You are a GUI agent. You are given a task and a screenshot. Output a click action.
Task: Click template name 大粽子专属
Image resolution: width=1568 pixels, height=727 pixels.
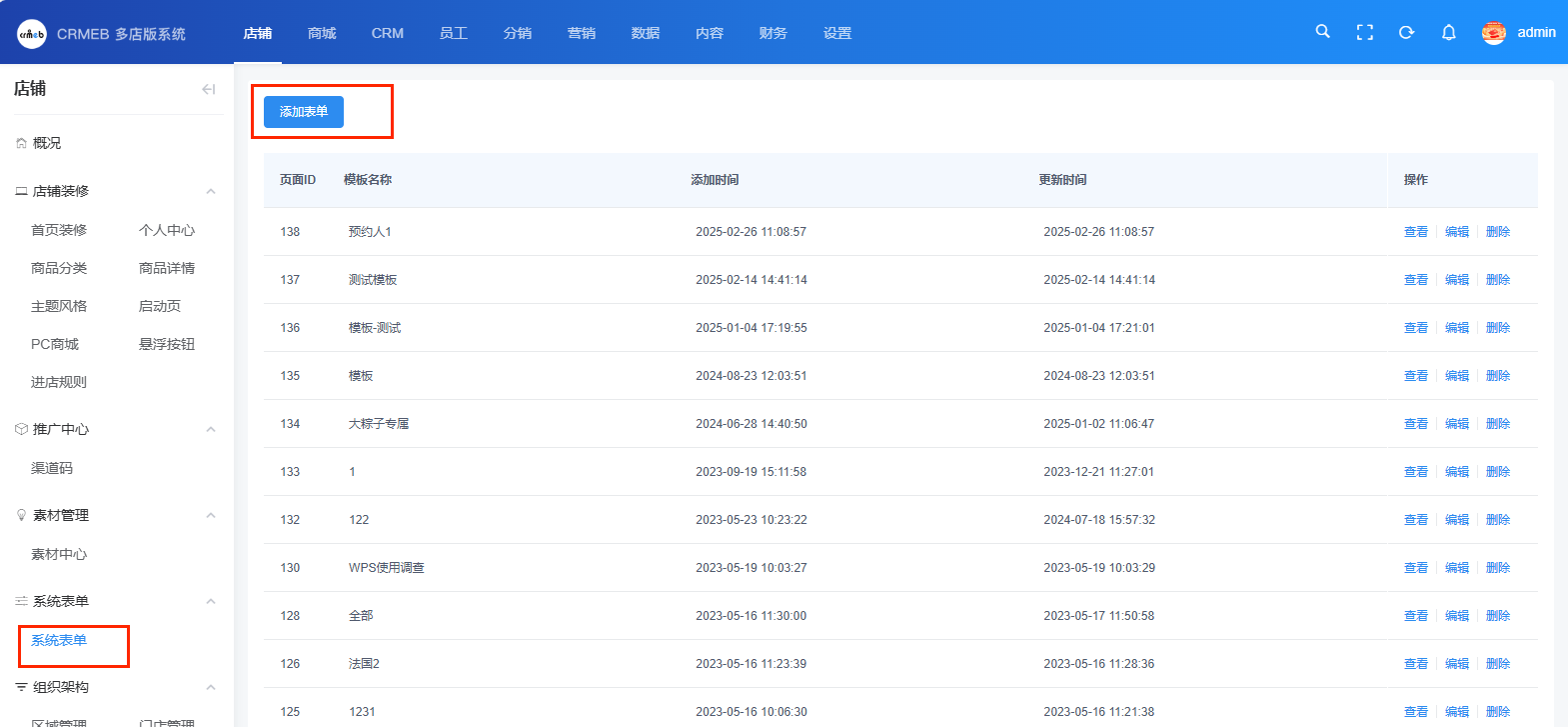379,424
